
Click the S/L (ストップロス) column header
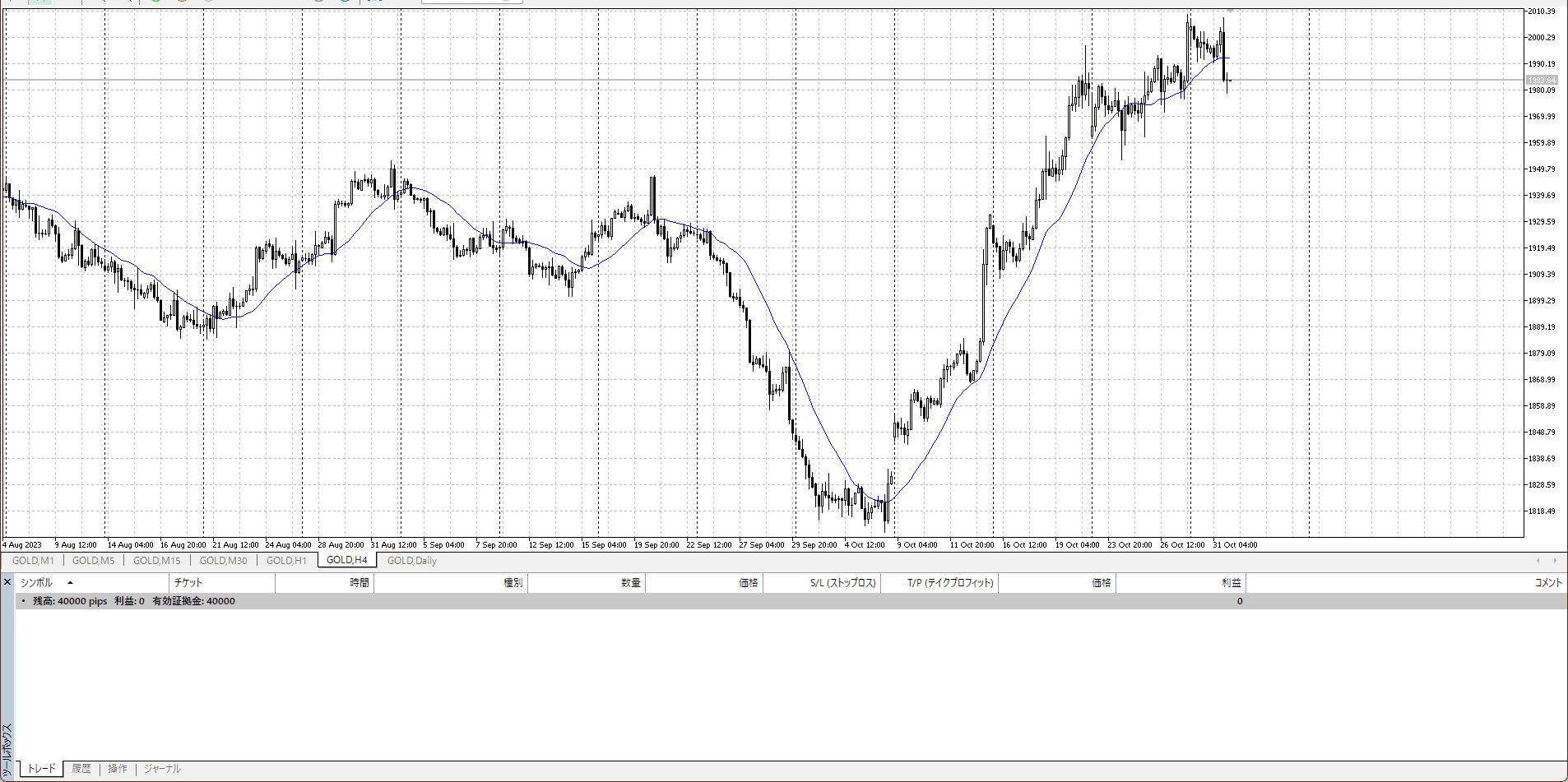[842, 583]
